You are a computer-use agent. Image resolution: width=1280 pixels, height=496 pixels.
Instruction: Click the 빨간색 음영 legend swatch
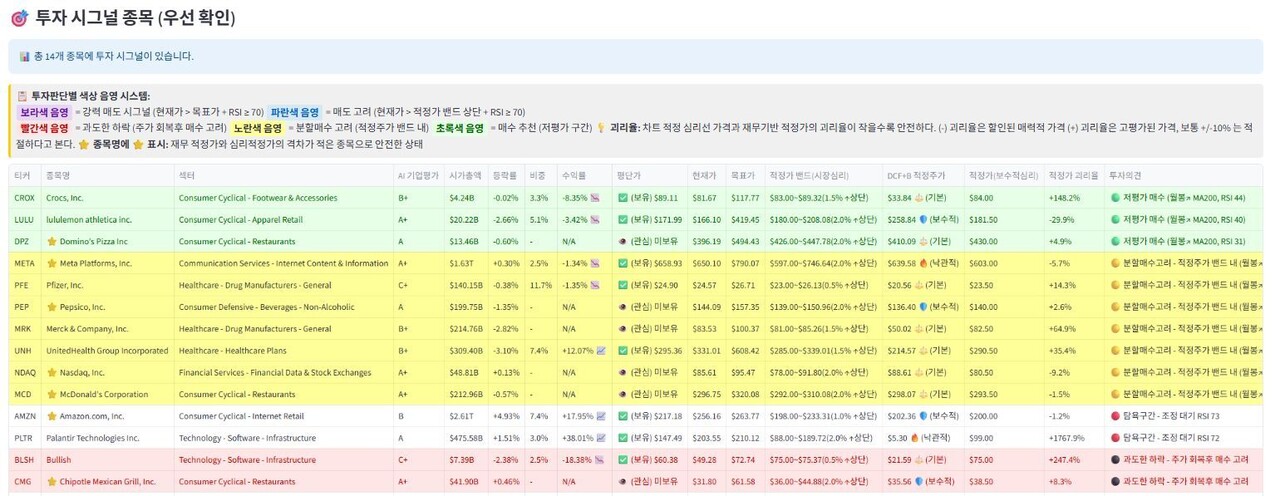pos(44,128)
